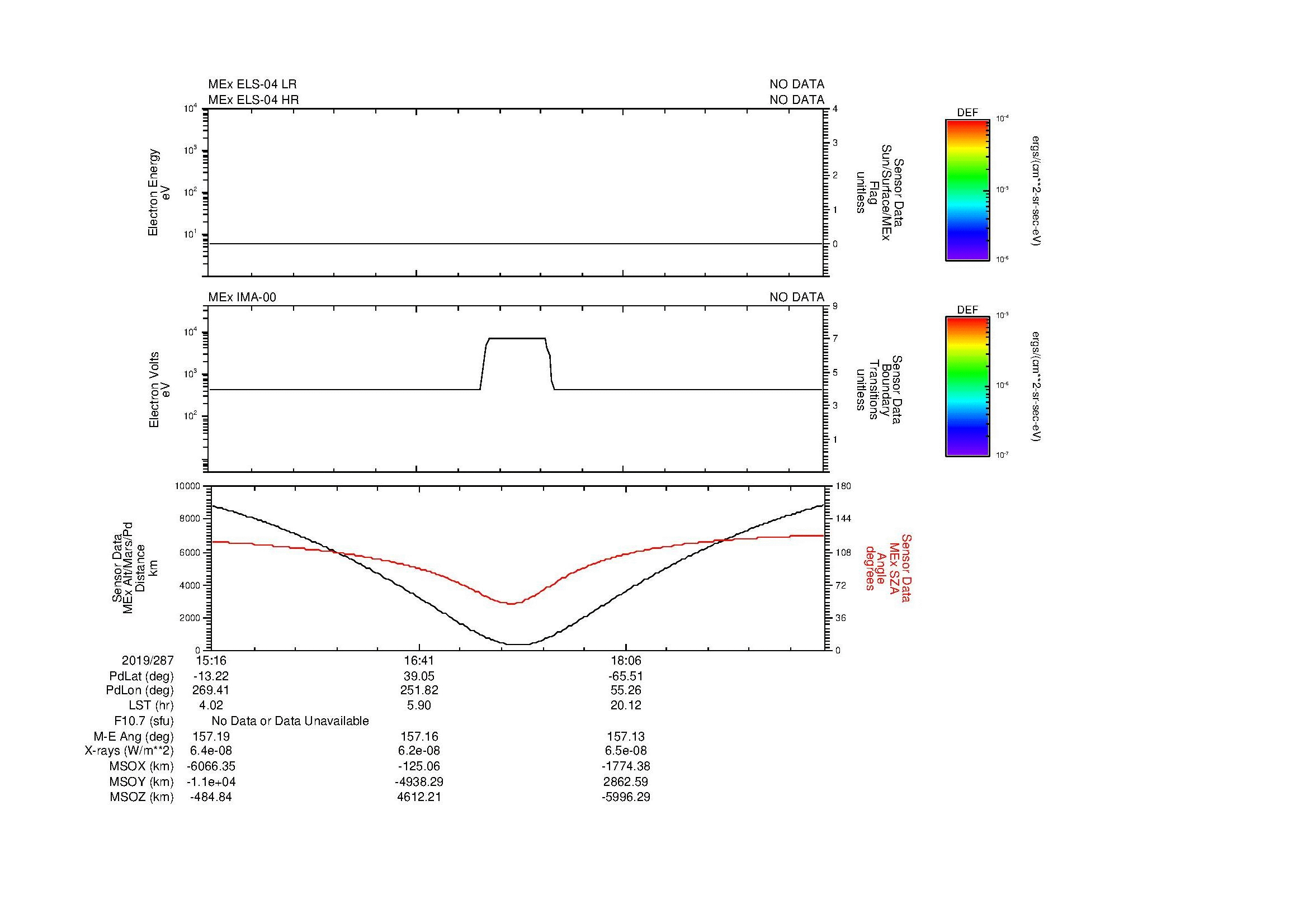
Task: Click the 'PdLat (deg)' row label
Action: click(141, 676)
